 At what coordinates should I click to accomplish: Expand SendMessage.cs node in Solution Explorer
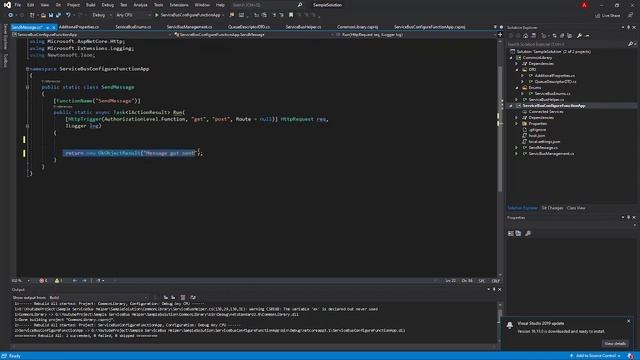pos(517,147)
